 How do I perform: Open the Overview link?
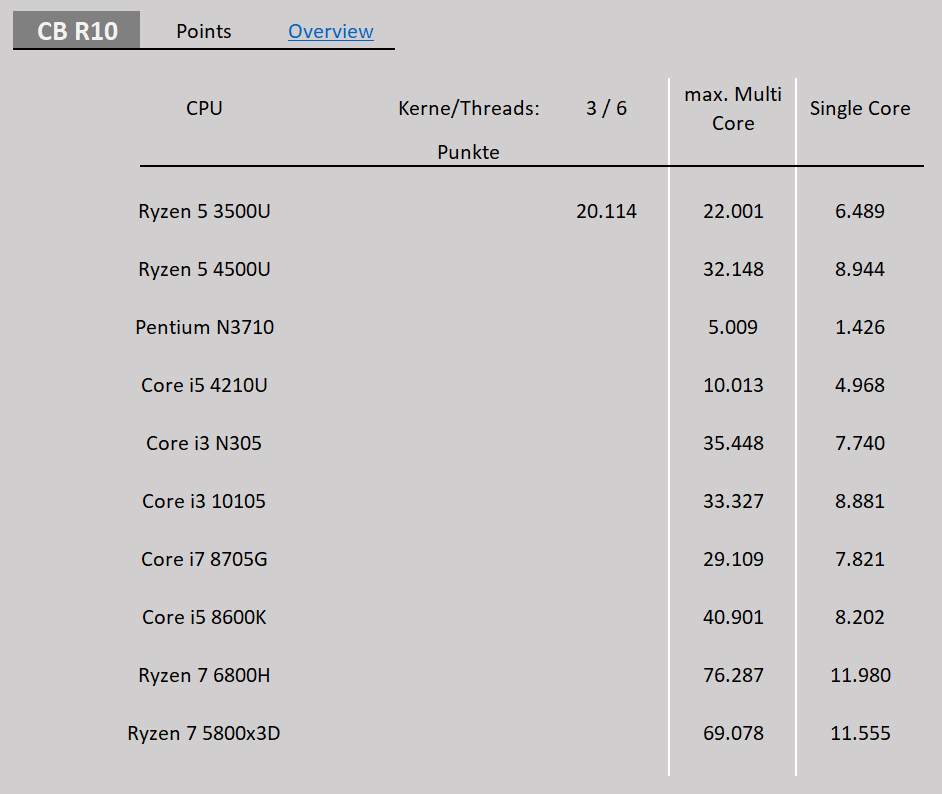pos(330,31)
